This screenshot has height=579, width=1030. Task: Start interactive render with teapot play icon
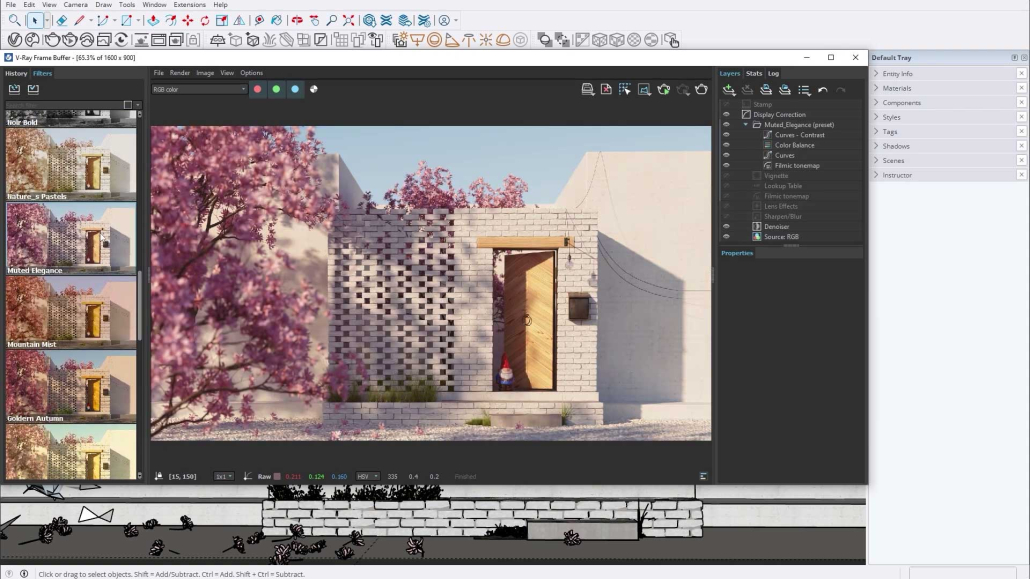click(664, 89)
